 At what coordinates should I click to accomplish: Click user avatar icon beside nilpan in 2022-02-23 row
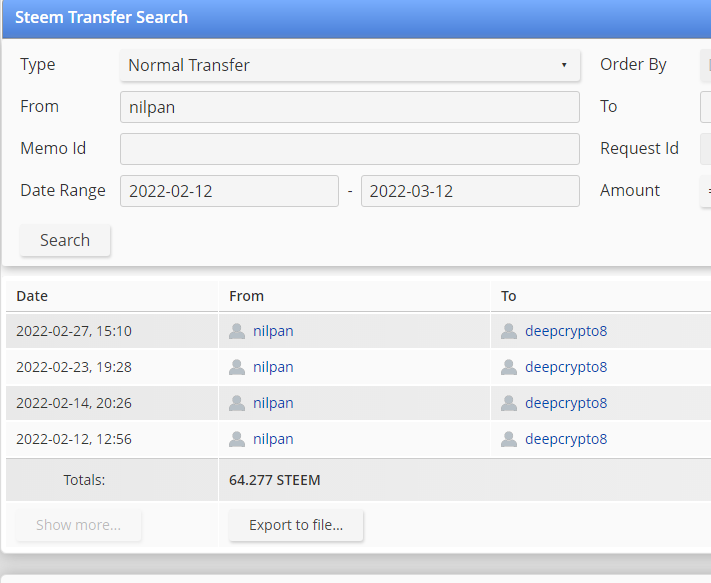coord(237,367)
